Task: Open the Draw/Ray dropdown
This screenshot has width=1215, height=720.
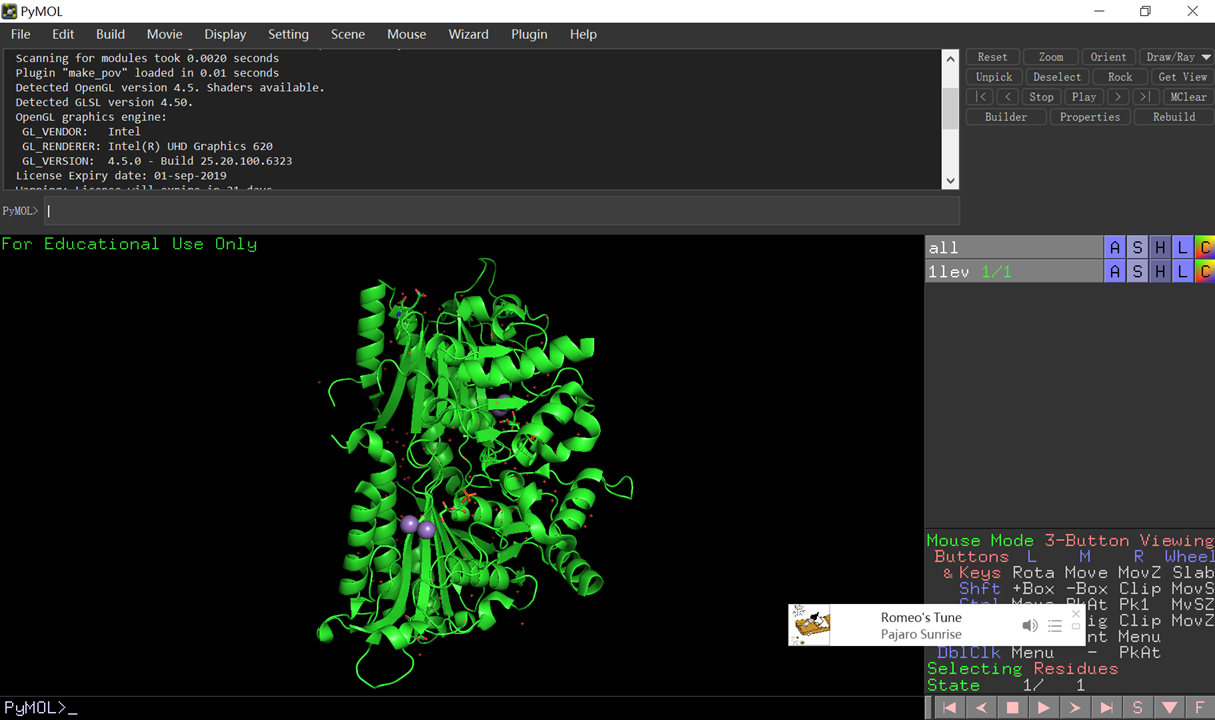Action: tap(1177, 57)
